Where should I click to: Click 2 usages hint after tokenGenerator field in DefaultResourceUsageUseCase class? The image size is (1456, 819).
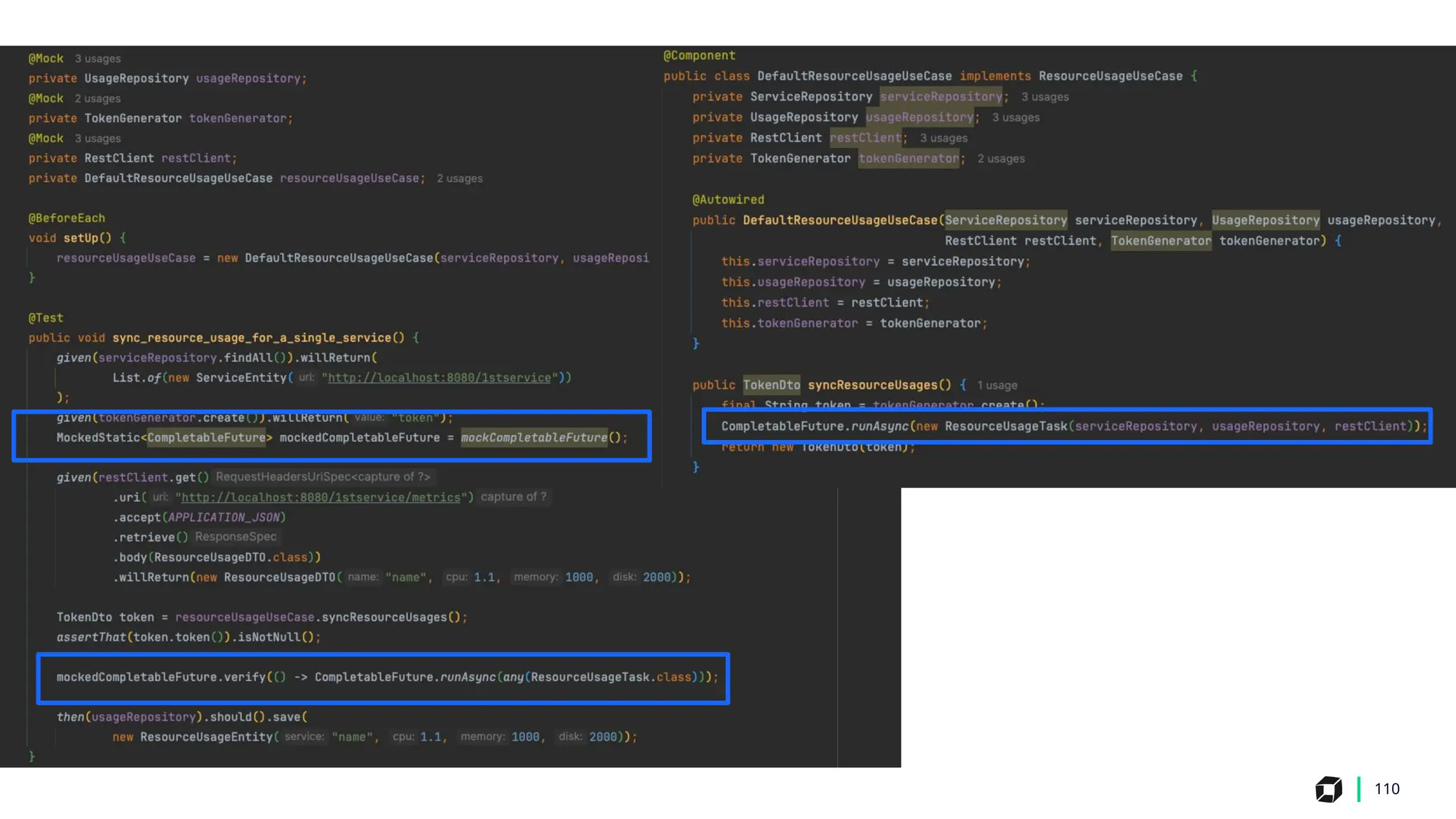click(1000, 159)
